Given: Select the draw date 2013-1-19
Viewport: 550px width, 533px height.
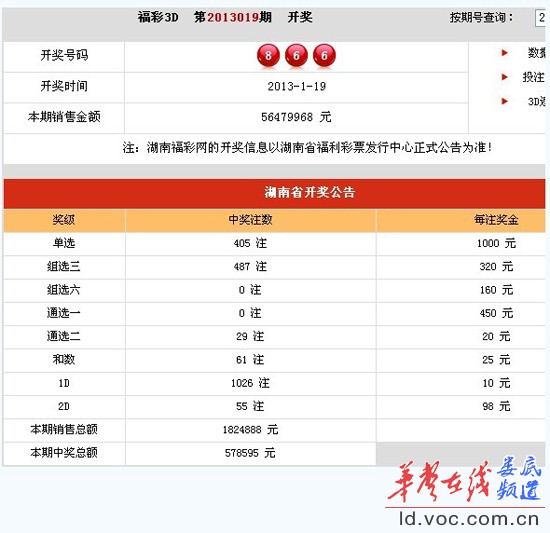Looking at the screenshot, I should point(297,86).
